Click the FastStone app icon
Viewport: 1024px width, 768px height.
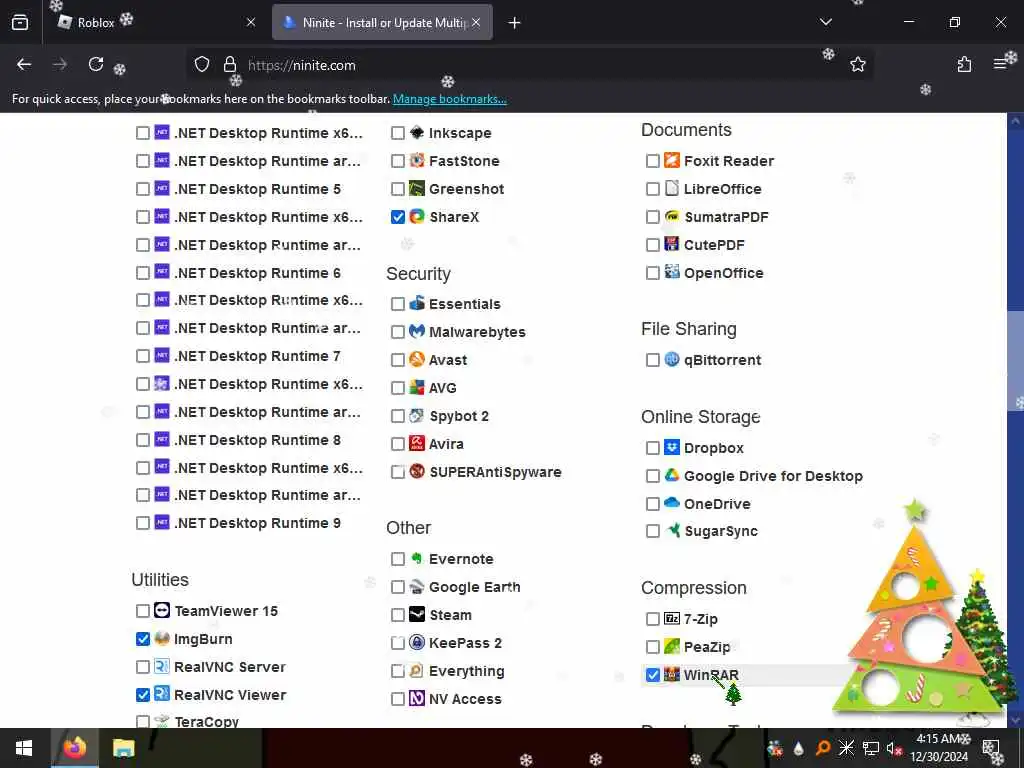pyautogui.click(x=417, y=161)
